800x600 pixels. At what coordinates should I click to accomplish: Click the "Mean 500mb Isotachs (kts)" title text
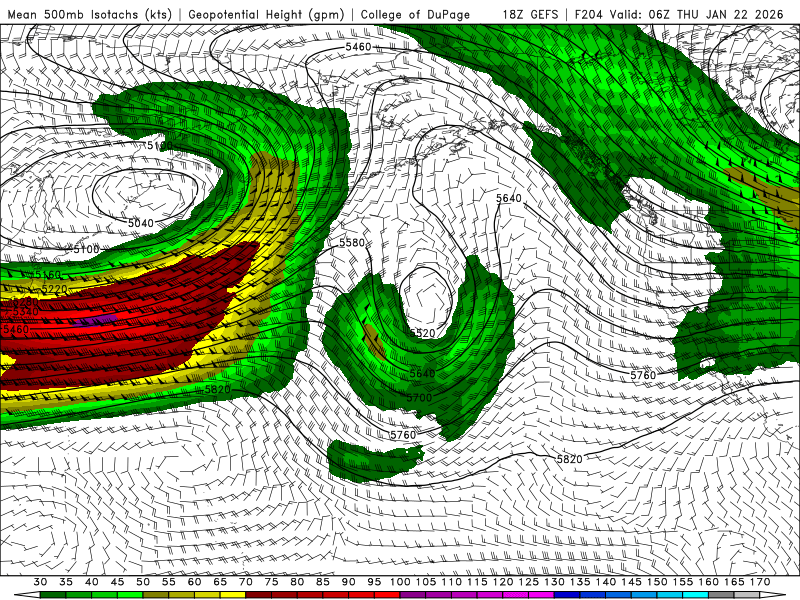click(x=89, y=15)
